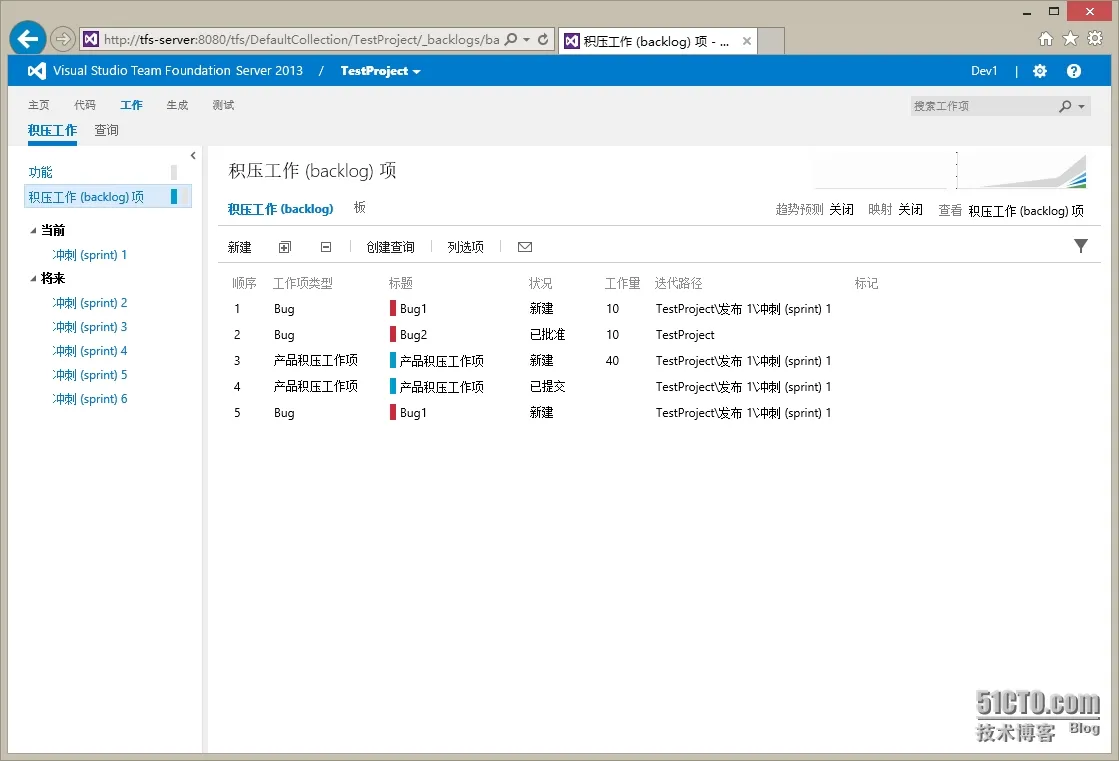
Task: Open the 功能 backlog link
Action: [41, 172]
